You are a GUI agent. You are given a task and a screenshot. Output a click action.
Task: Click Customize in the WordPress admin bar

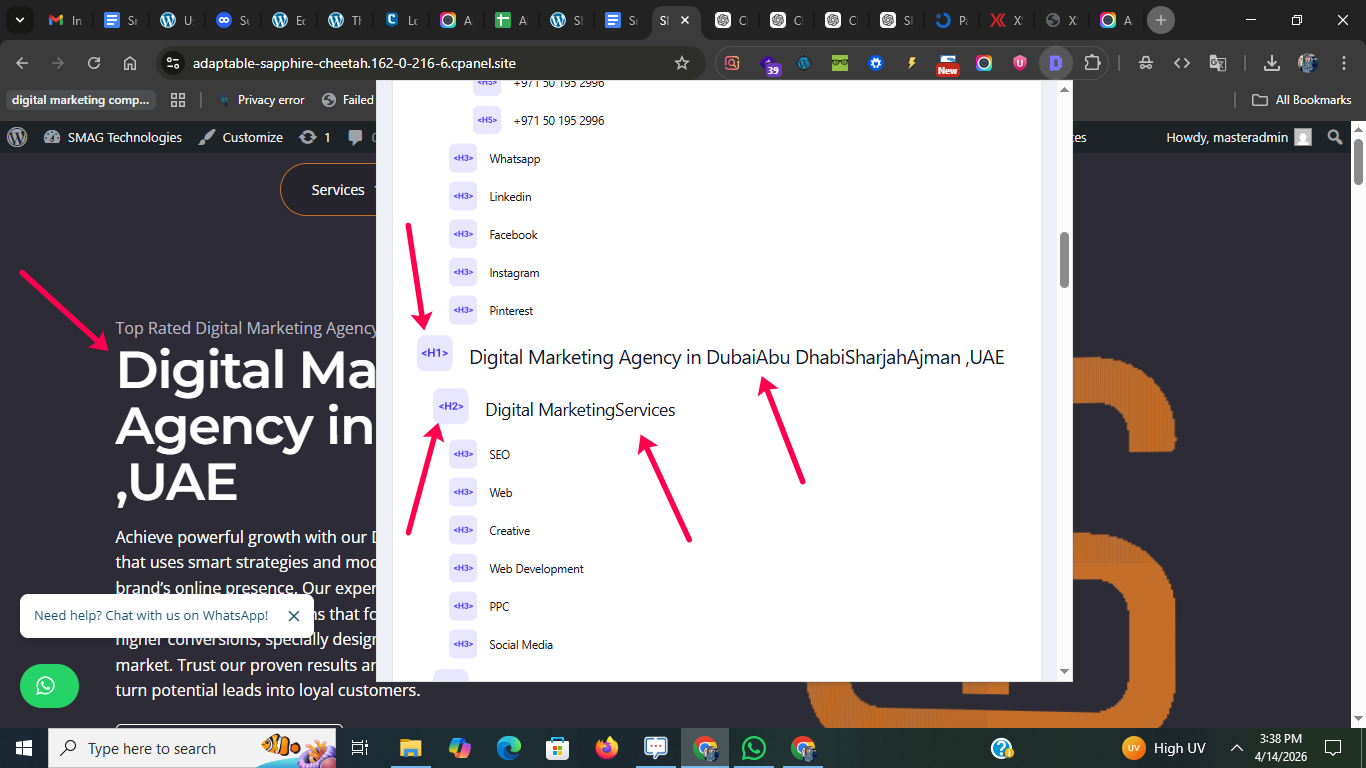(241, 137)
